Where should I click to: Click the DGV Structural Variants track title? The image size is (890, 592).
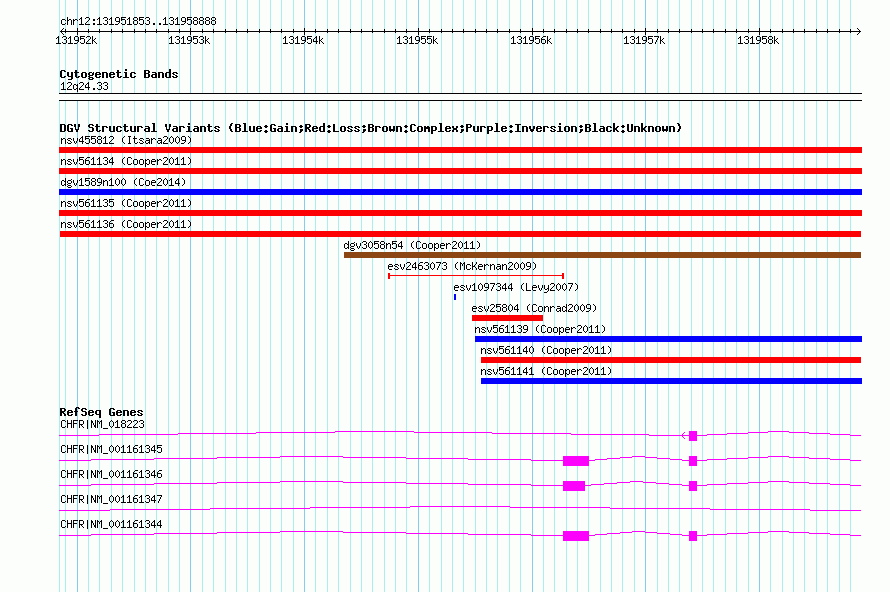[x=371, y=128]
